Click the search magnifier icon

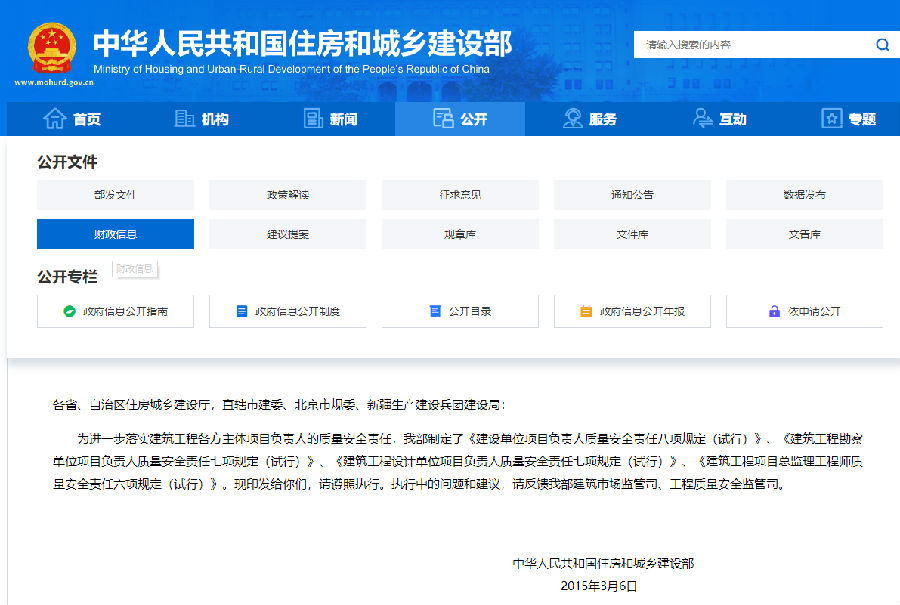[882, 45]
